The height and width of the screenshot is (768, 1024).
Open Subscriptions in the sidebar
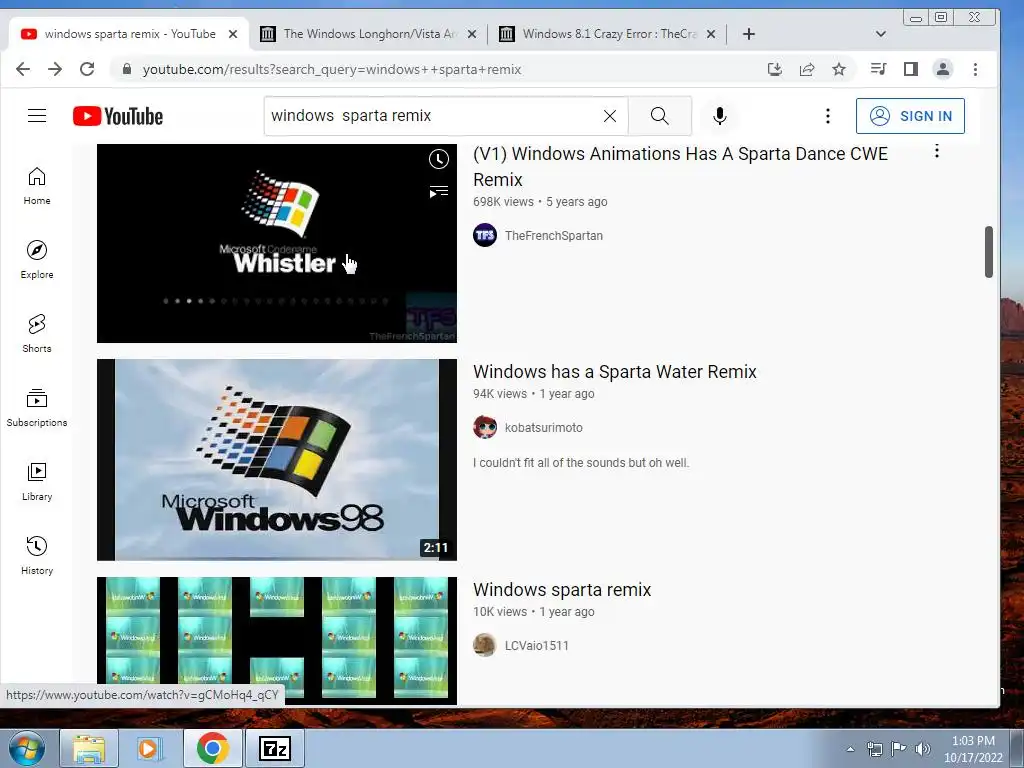37,408
